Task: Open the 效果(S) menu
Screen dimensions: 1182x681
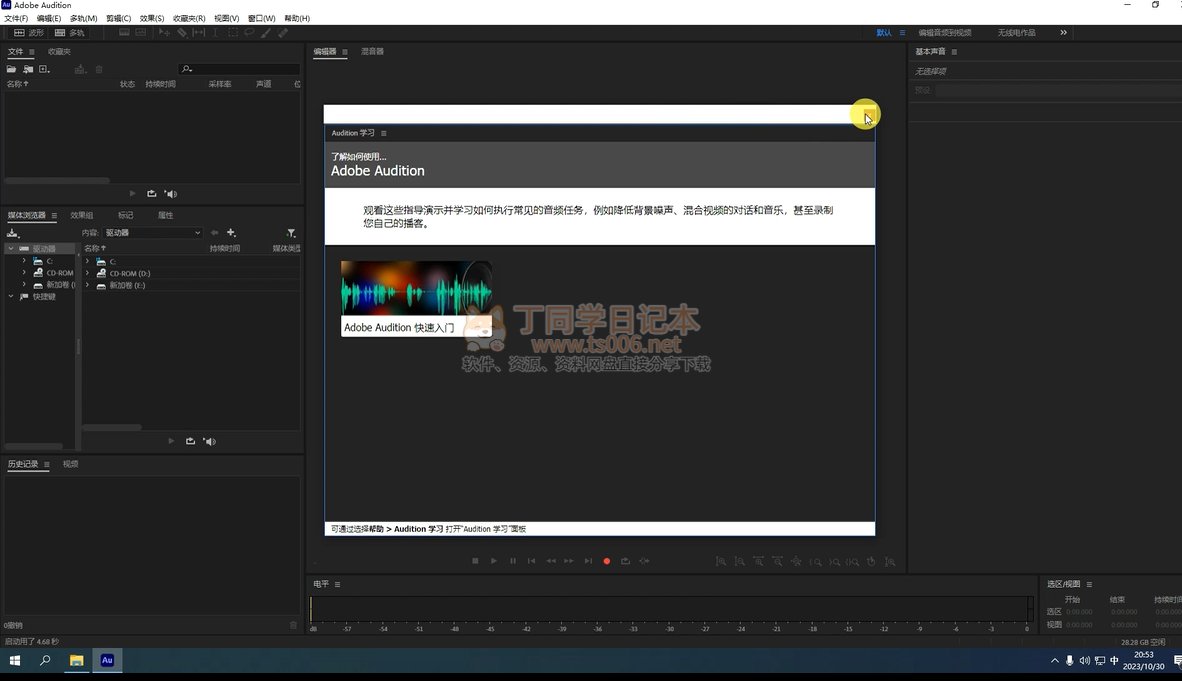Action: [x=152, y=19]
